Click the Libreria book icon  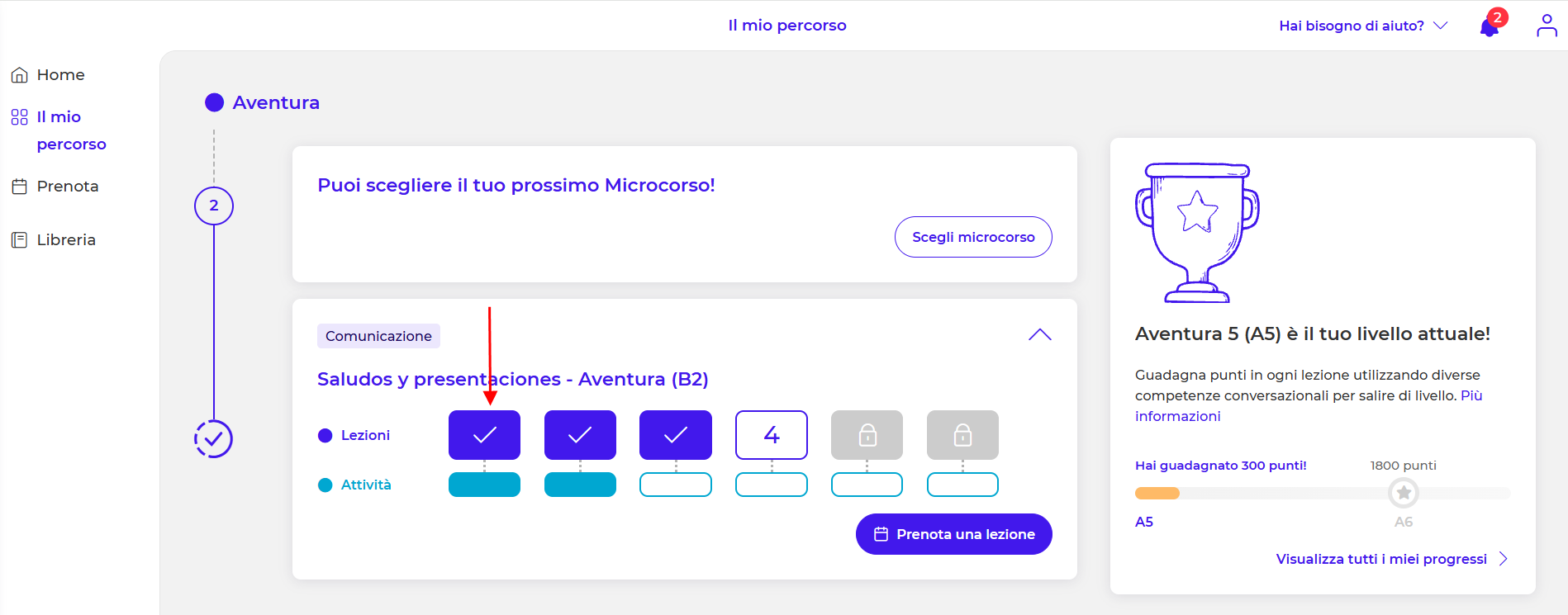20,240
